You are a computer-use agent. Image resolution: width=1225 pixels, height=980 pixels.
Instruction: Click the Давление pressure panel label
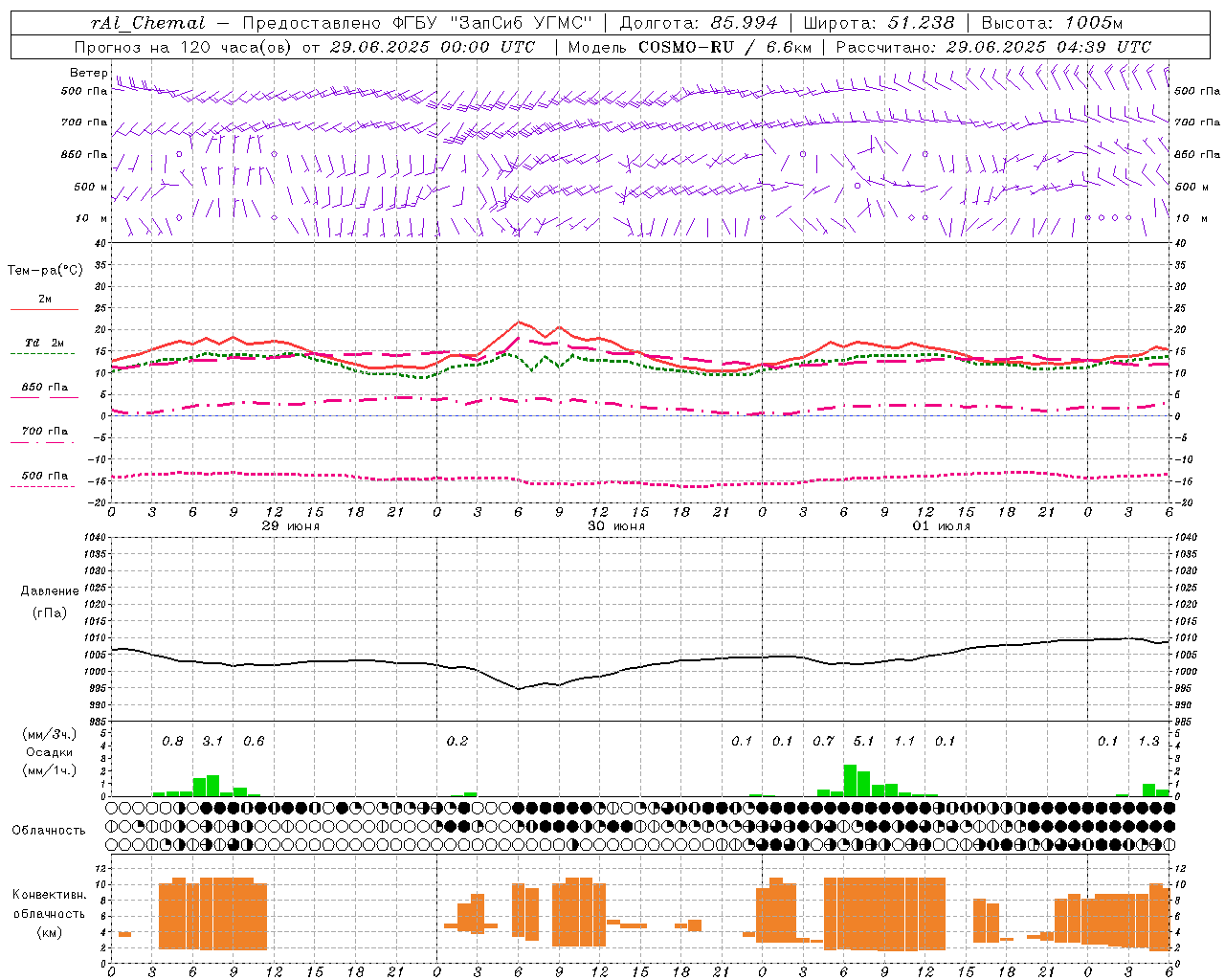click(50, 591)
